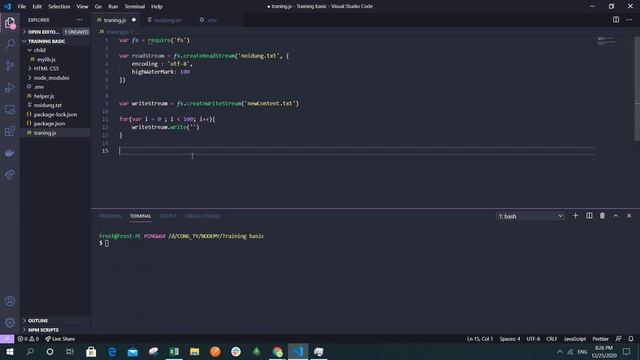Show hidden system tray icons
This screenshot has width=640, height=360.
(560, 351)
